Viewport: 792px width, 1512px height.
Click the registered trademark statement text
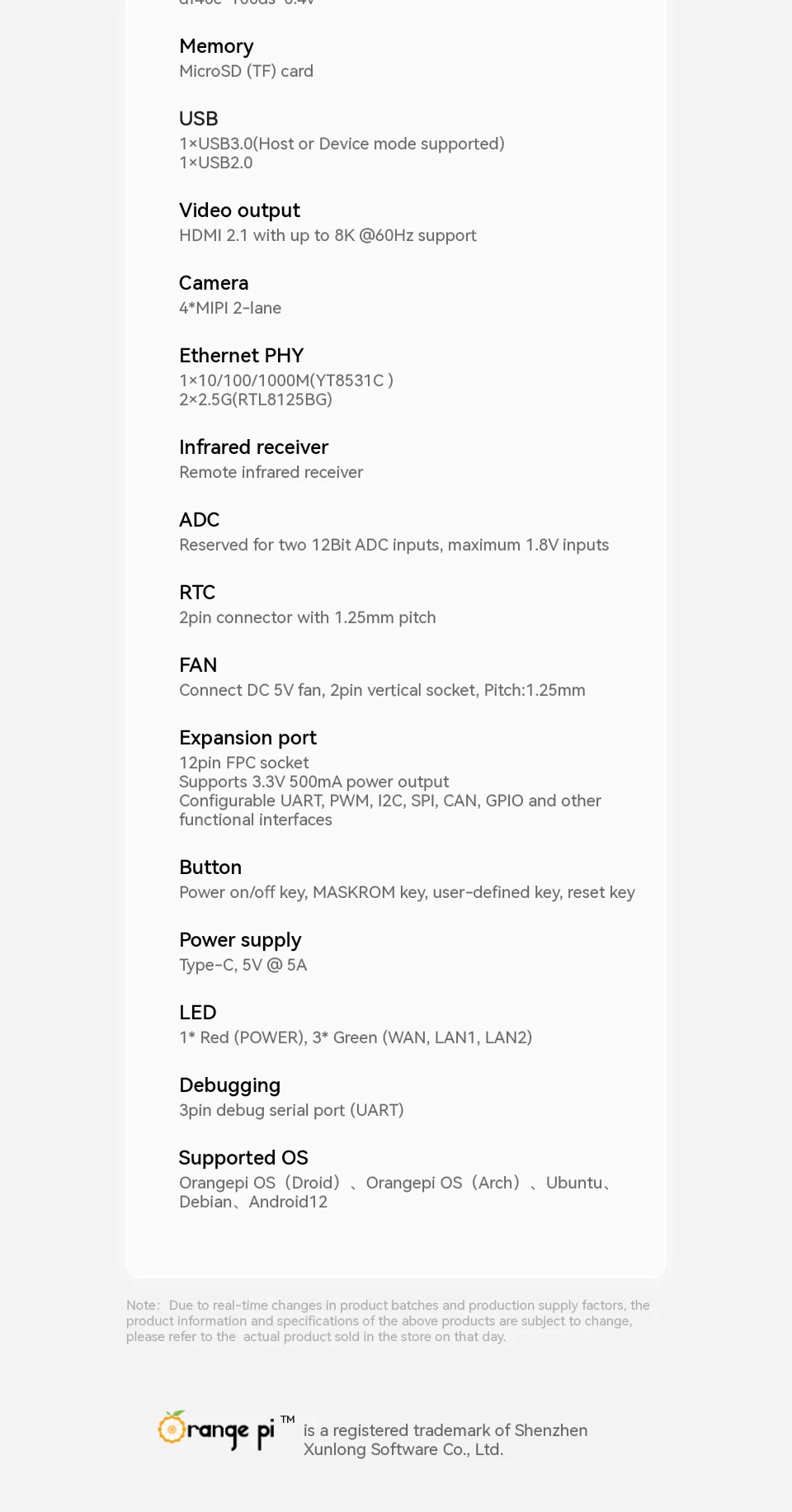tap(445, 1439)
